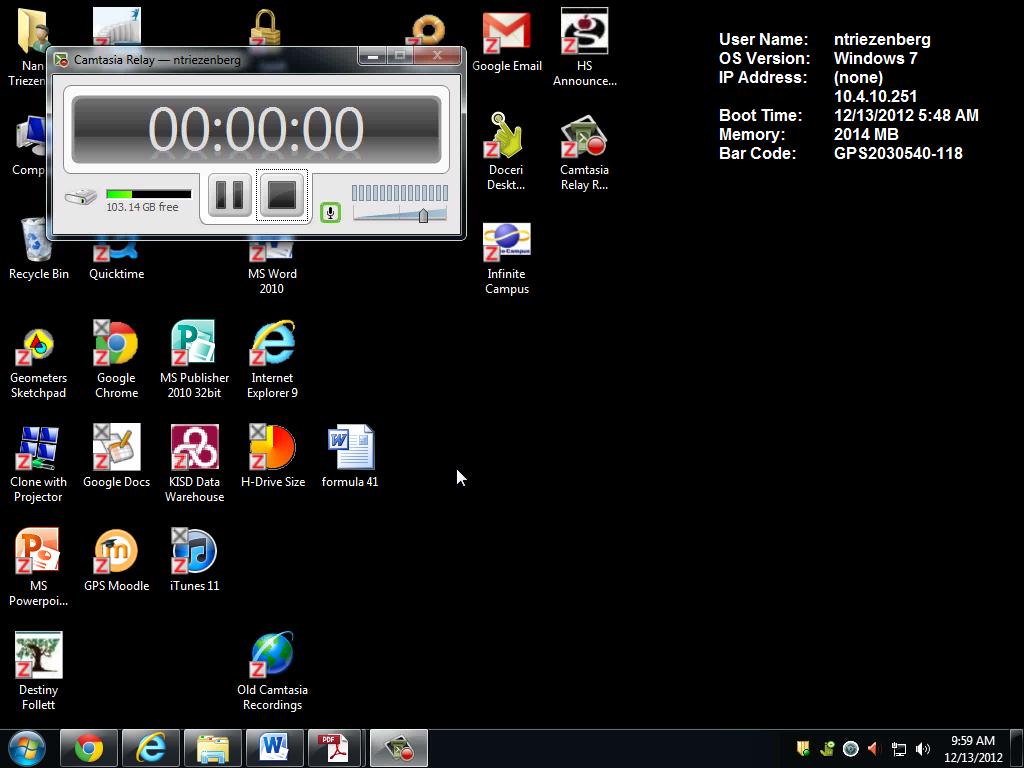Open the system volume speaker tray icon

coord(923,749)
